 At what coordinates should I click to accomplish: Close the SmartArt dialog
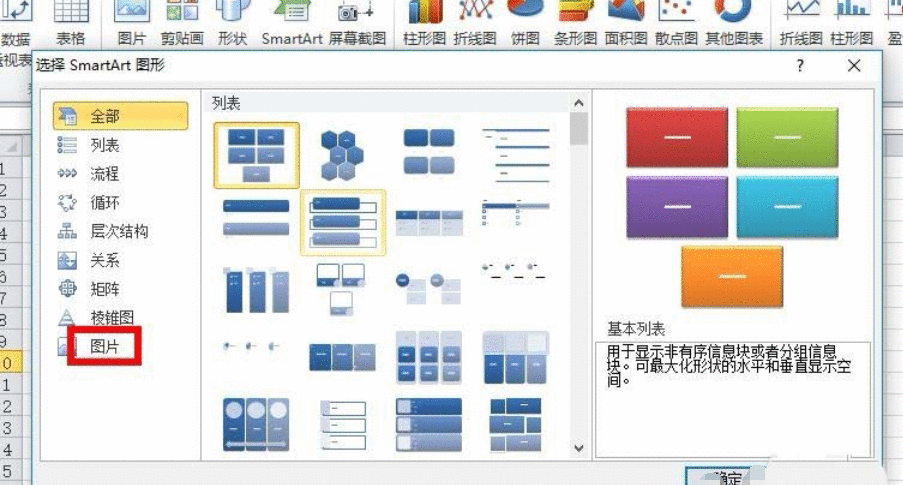pos(854,66)
